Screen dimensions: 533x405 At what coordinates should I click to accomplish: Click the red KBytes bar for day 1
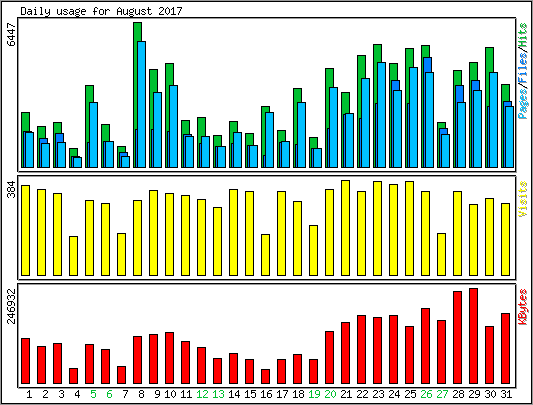(25, 361)
